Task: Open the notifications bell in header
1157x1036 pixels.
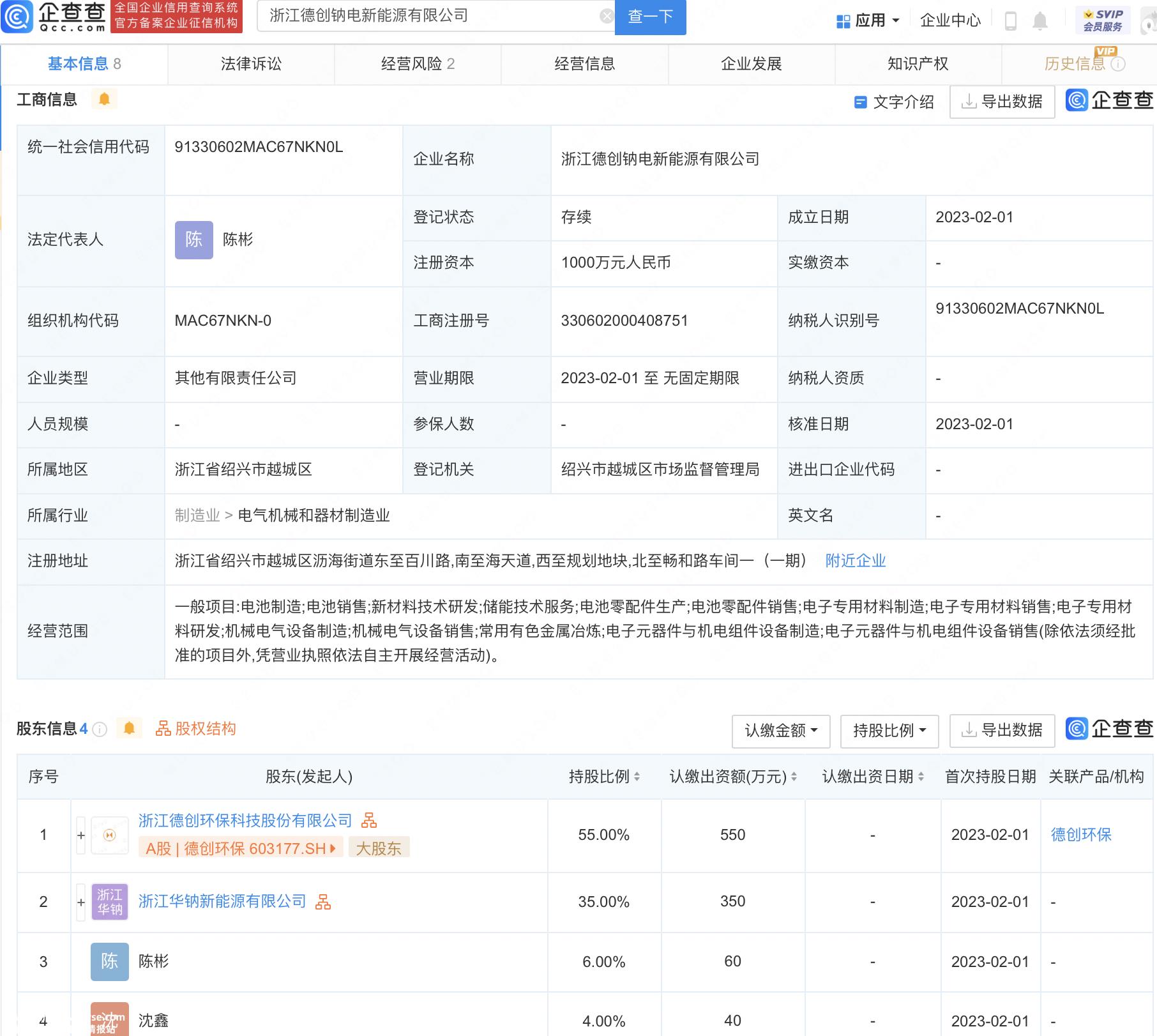Action: pyautogui.click(x=1040, y=21)
